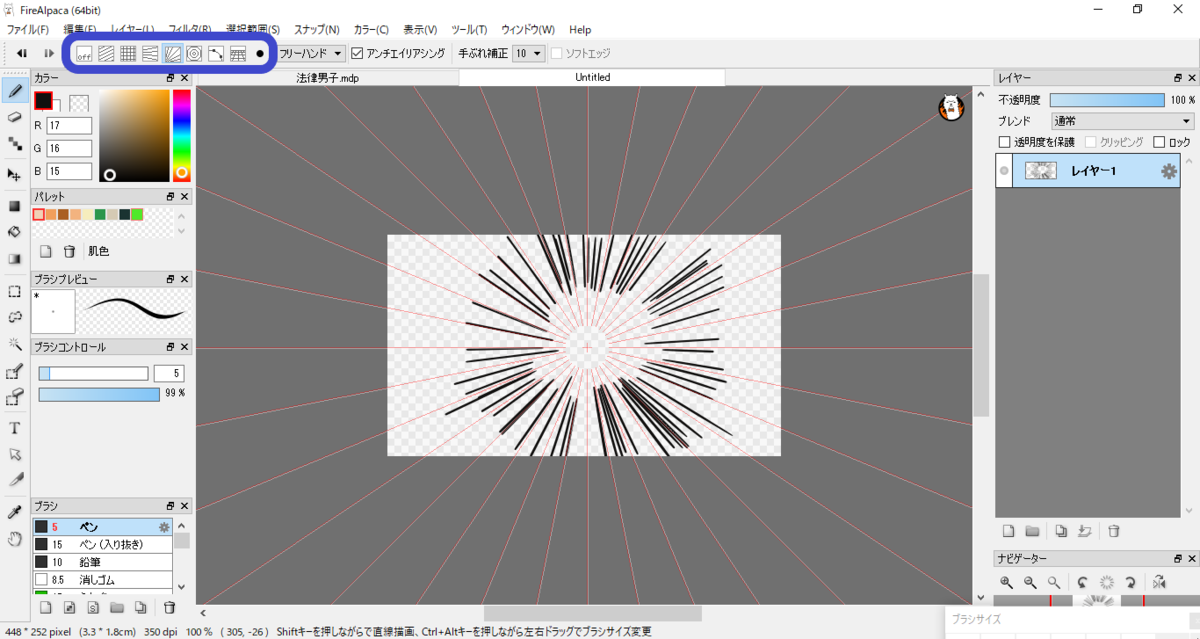Enable crisscross grid snap

pyautogui.click(x=128, y=53)
